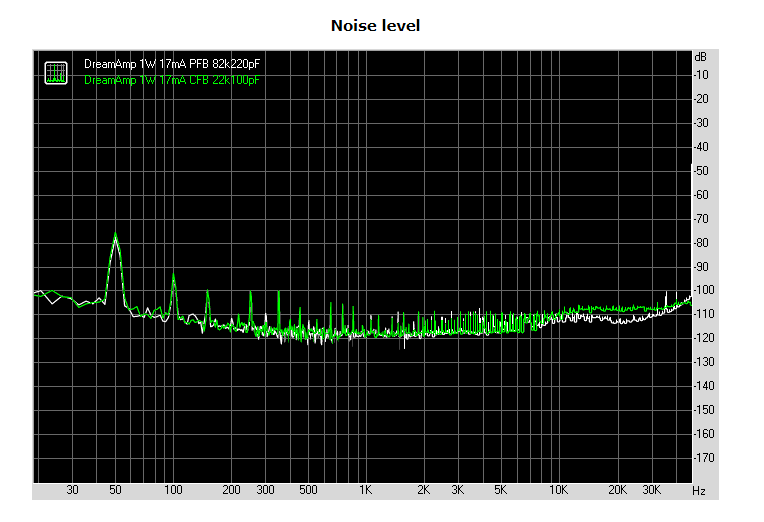764x522 pixels.
Task: Select the green CFB 22k100pF legend entry
Action: pos(172,80)
